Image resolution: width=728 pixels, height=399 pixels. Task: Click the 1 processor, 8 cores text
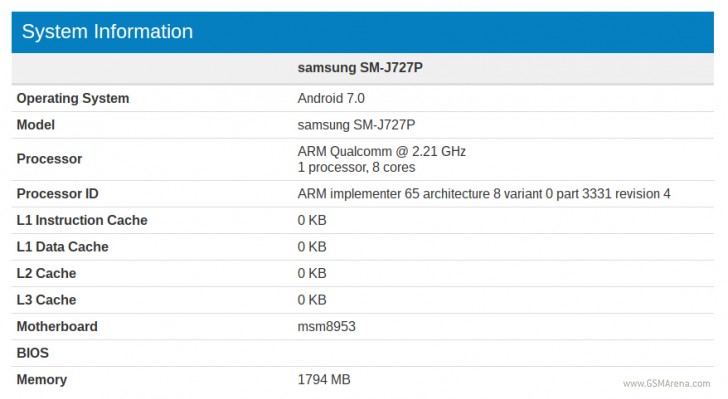[x=356, y=167]
